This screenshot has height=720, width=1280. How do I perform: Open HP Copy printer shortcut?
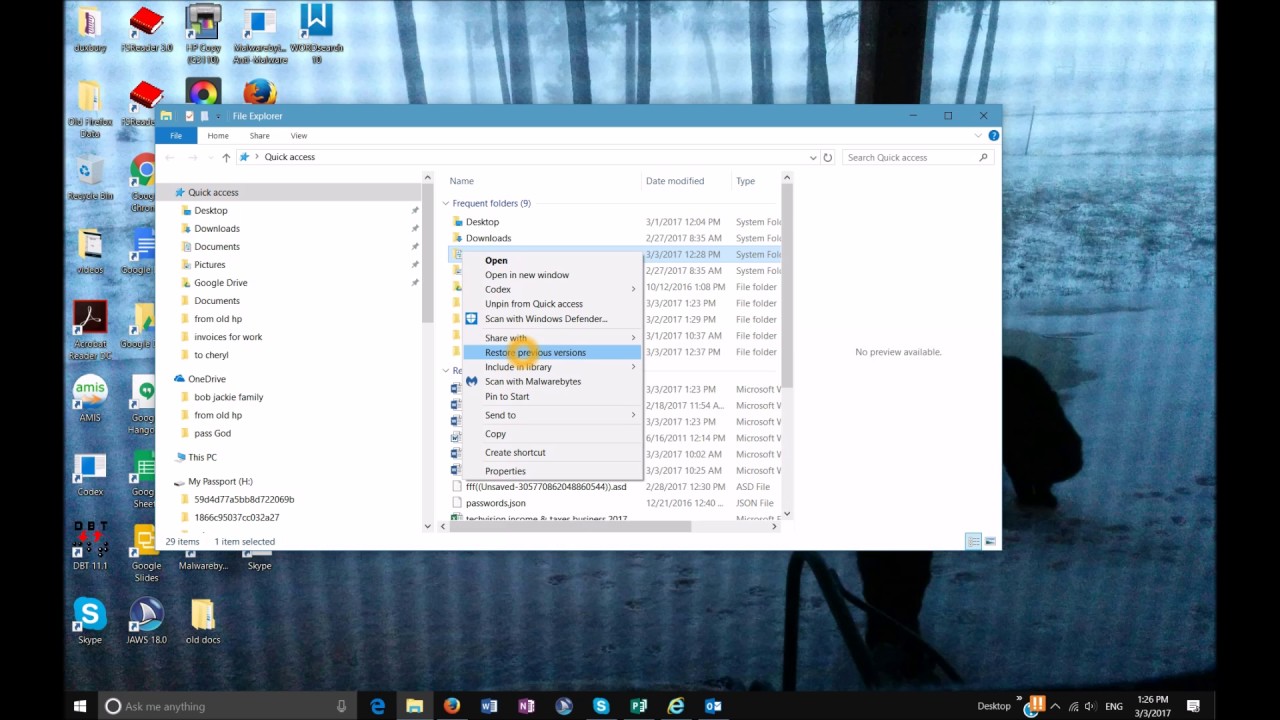pos(203,35)
